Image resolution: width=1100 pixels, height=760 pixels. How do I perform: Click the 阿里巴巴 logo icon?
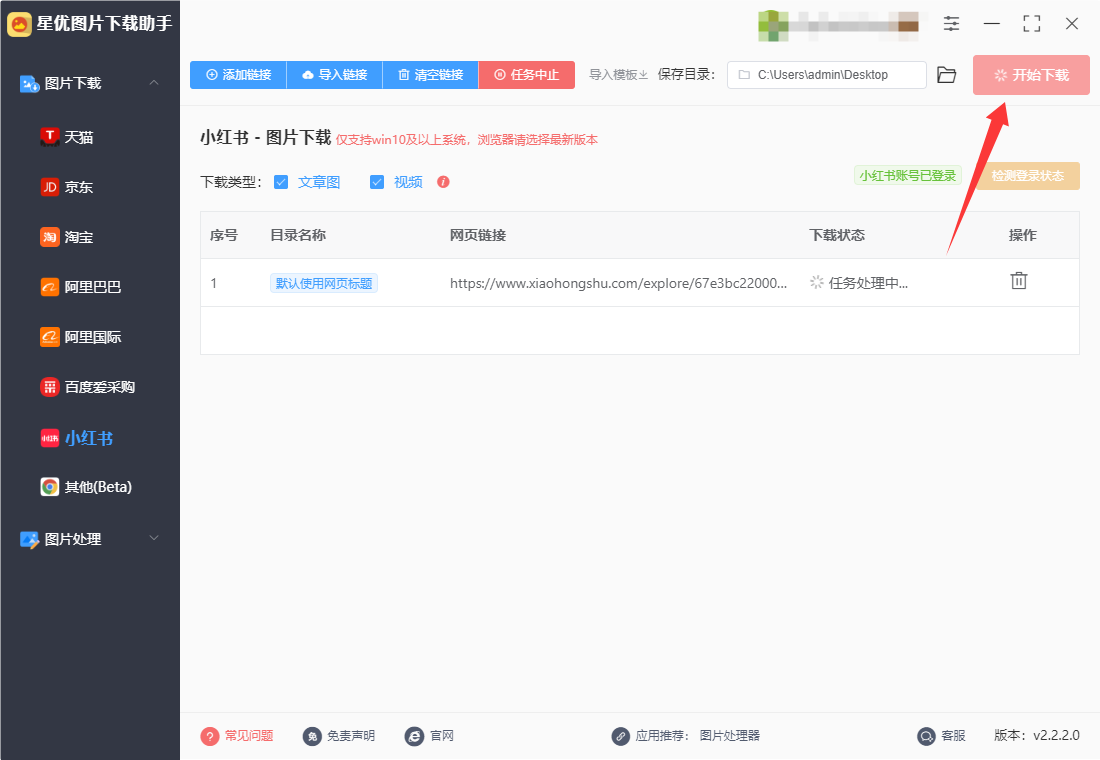coord(49,286)
